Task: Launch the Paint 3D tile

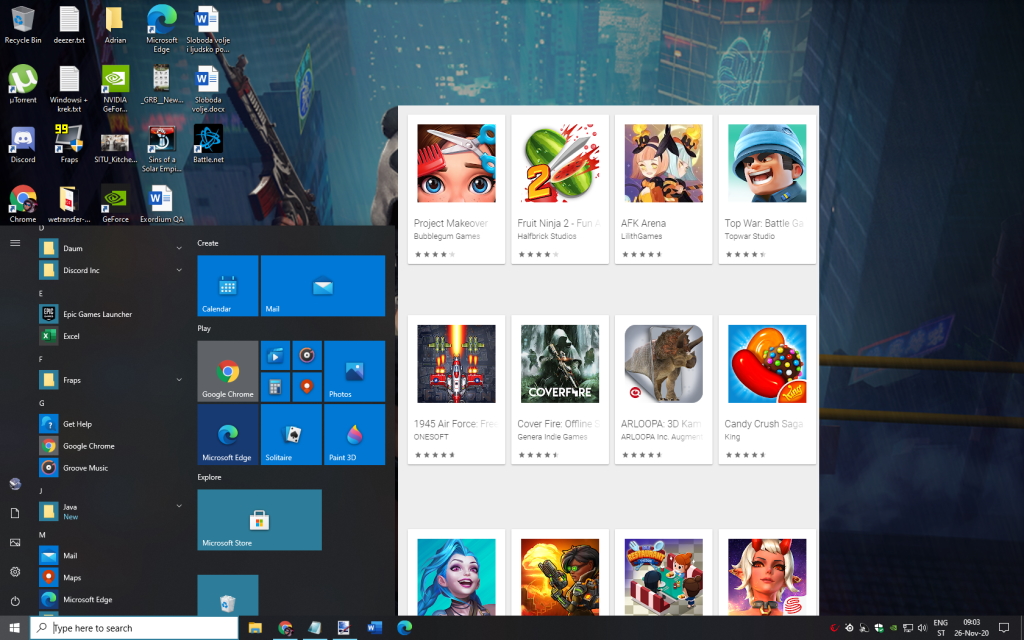Action: 355,434
